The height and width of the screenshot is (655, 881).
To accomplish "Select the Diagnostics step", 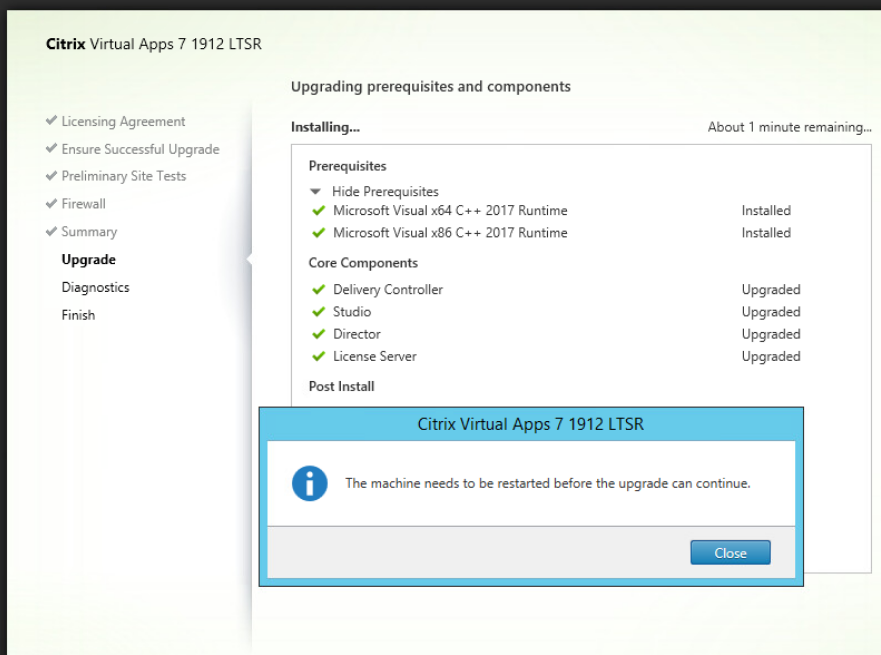I will (96, 287).
